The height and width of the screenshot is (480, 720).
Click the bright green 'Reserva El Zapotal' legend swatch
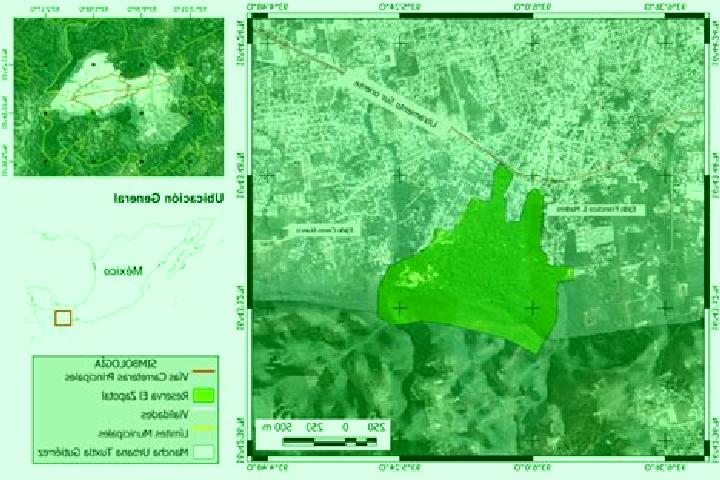tap(203, 395)
